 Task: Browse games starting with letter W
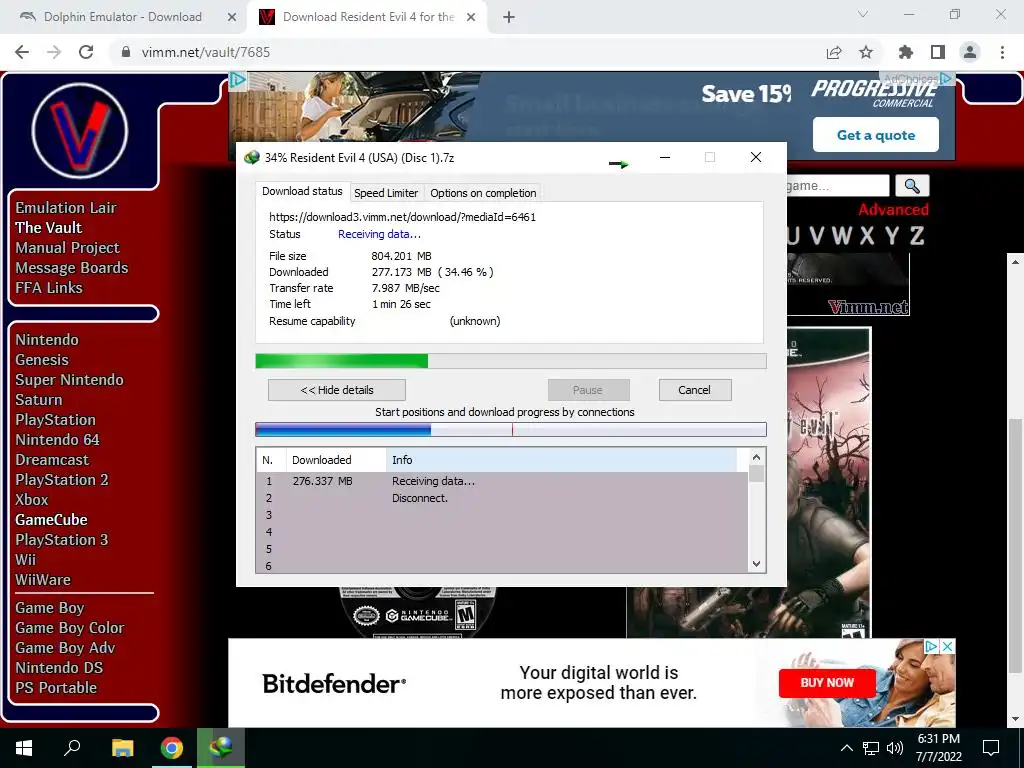(x=841, y=235)
